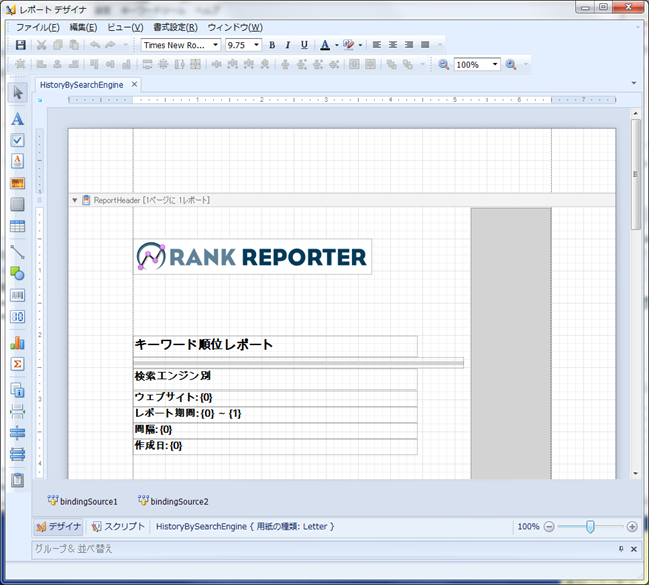Click the Save icon in toolbar
Image resolution: width=649 pixels, height=585 pixels.
tap(20, 45)
